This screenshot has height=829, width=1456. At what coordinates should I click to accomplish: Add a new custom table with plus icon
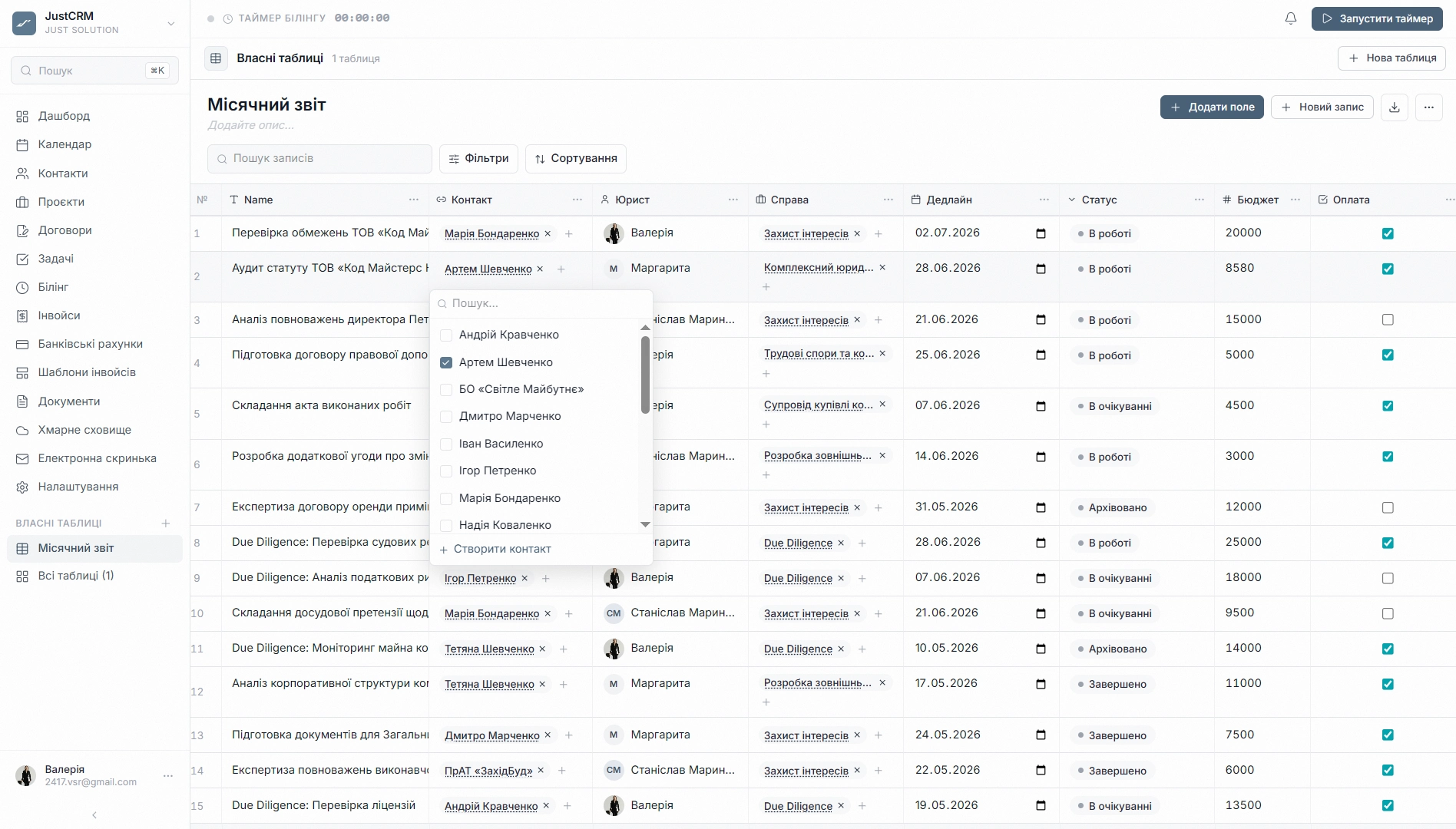[x=166, y=523]
